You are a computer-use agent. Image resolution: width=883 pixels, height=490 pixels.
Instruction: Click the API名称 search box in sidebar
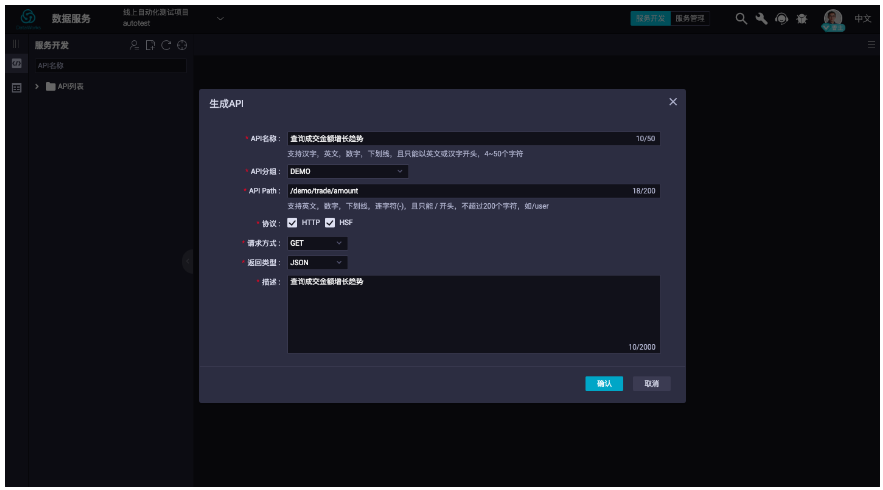pyautogui.click(x=110, y=65)
